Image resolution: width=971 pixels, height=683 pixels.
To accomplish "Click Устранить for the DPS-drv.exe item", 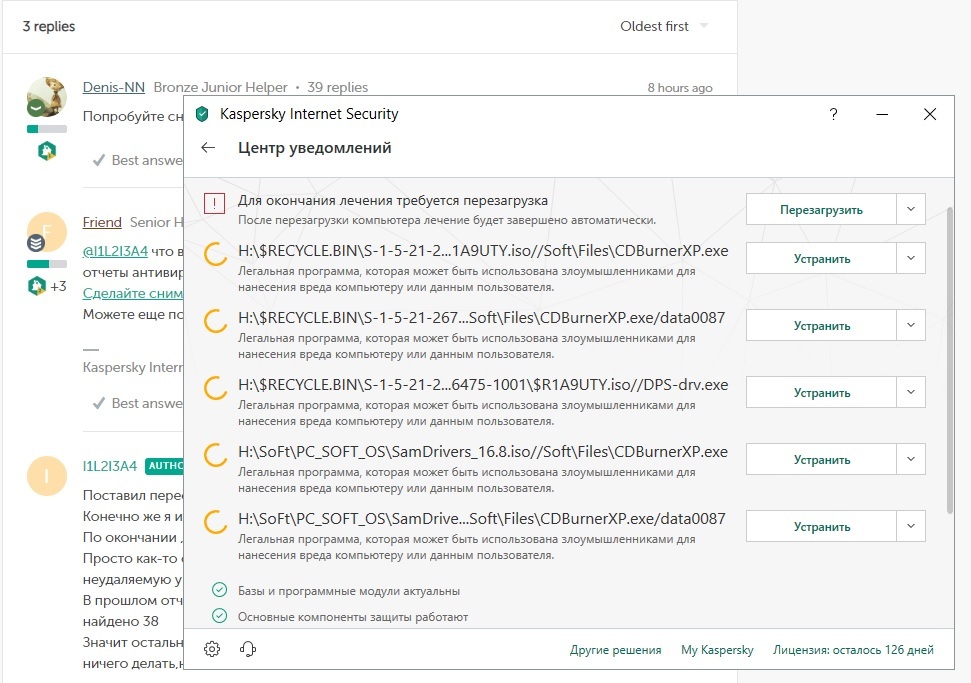I will click(x=821, y=392).
